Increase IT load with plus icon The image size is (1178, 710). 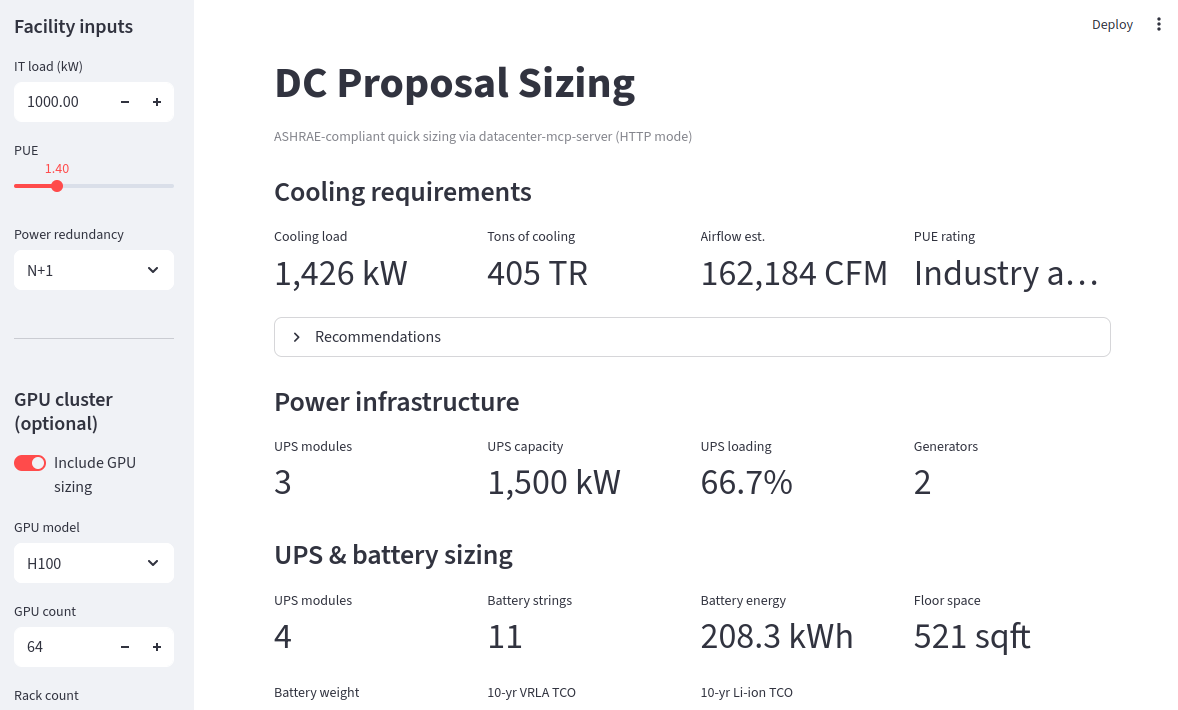(x=157, y=102)
